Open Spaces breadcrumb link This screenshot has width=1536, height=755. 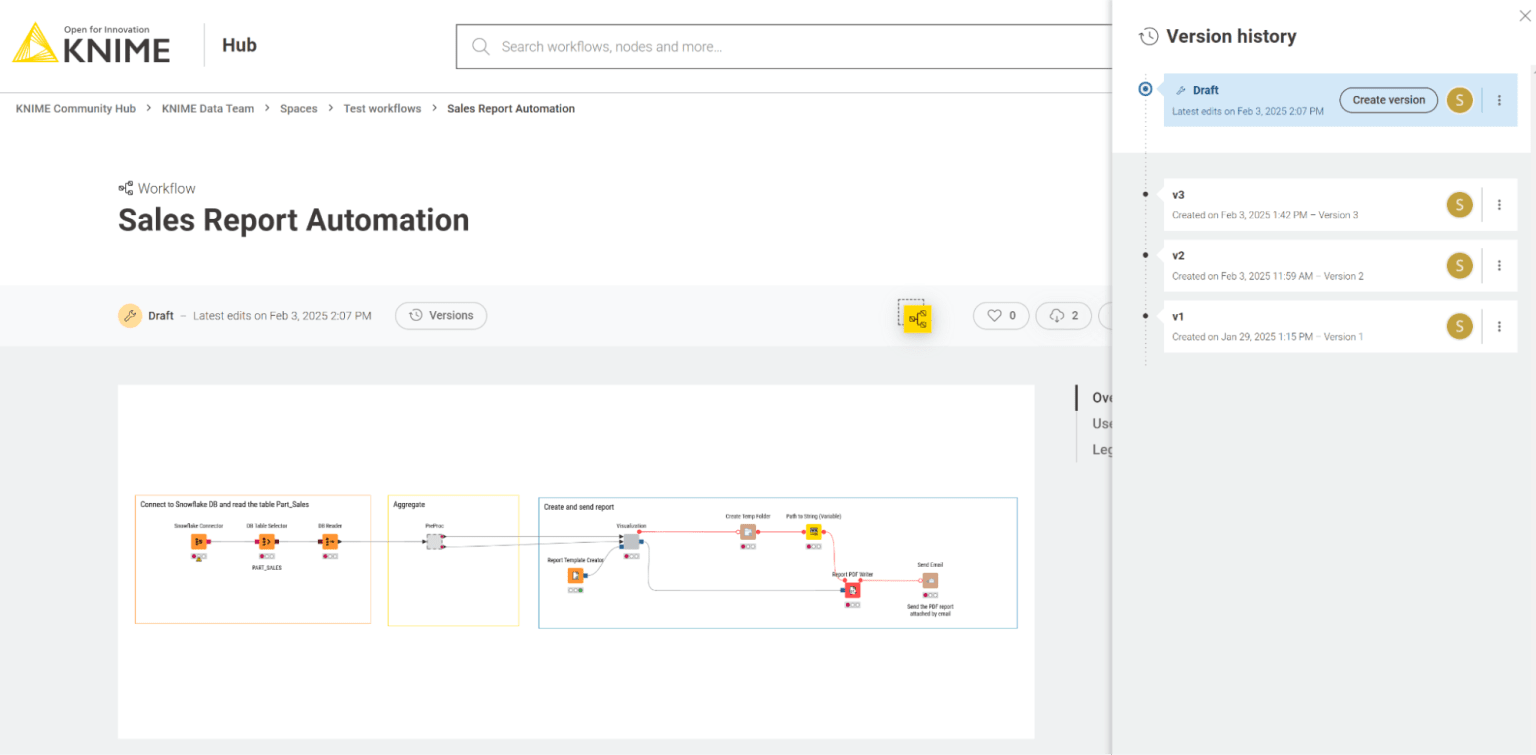[299, 108]
